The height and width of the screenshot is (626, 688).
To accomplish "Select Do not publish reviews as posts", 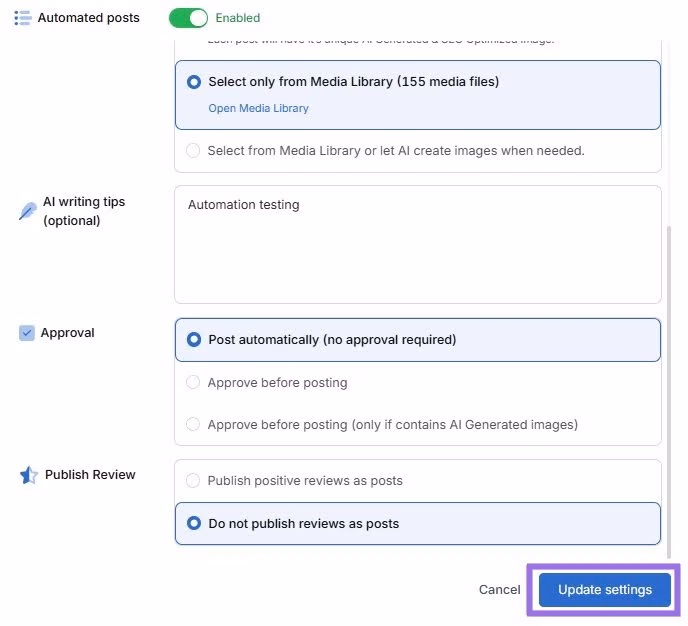I will 194,524.
